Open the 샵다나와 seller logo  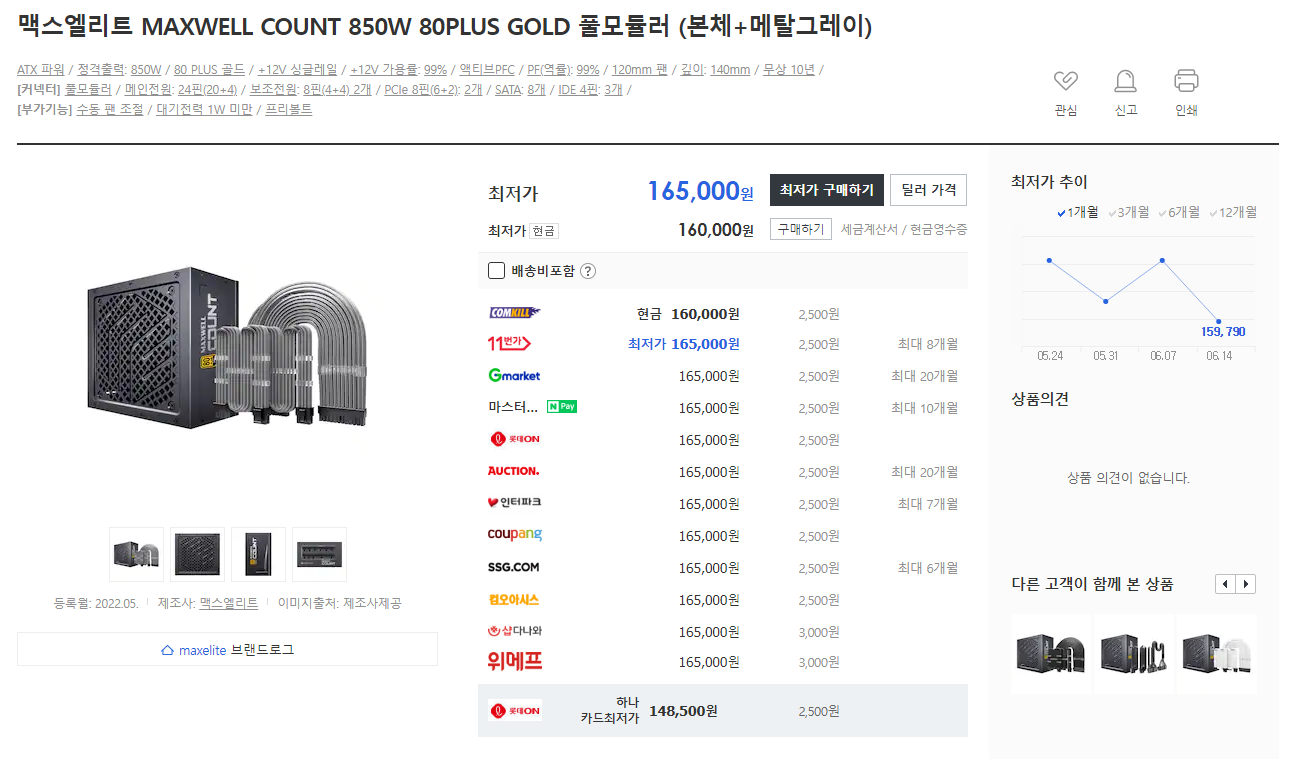click(514, 631)
